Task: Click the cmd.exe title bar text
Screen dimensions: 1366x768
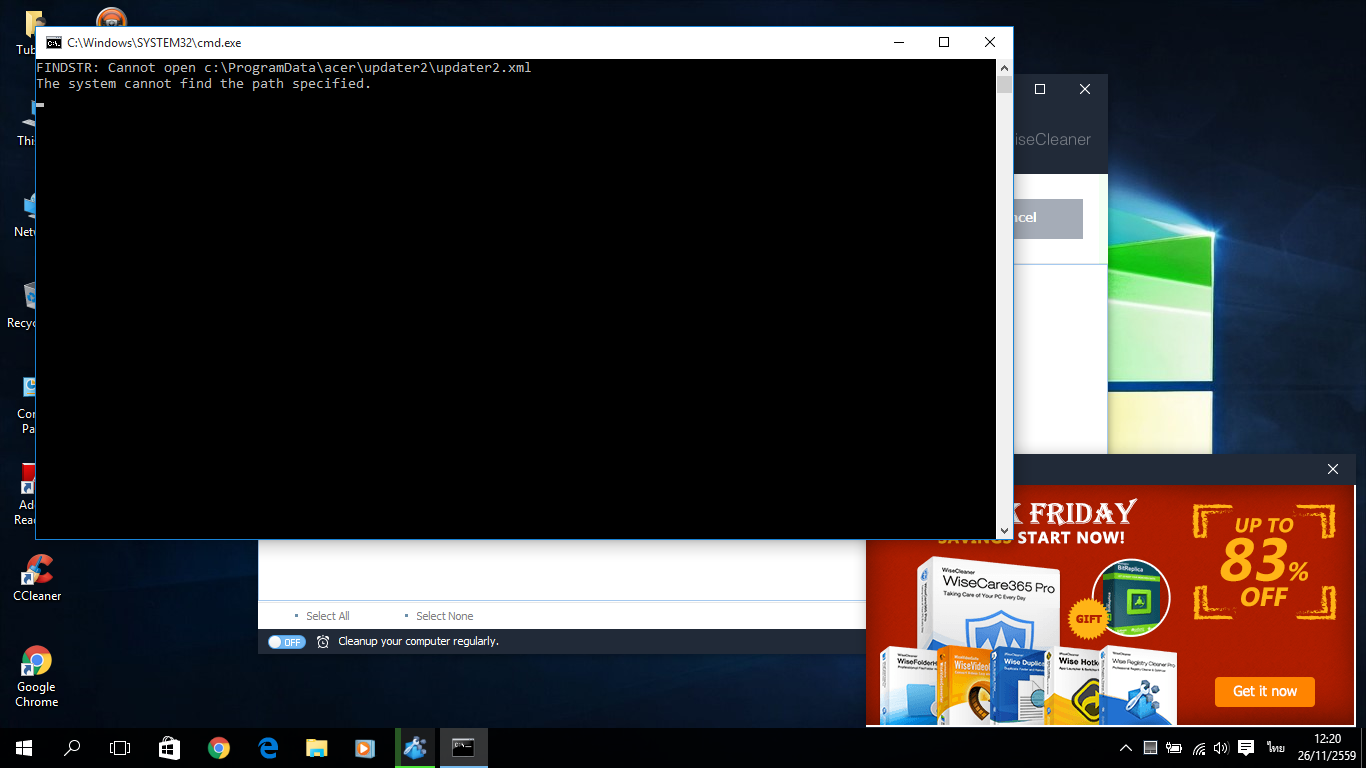Action: click(154, 43)
